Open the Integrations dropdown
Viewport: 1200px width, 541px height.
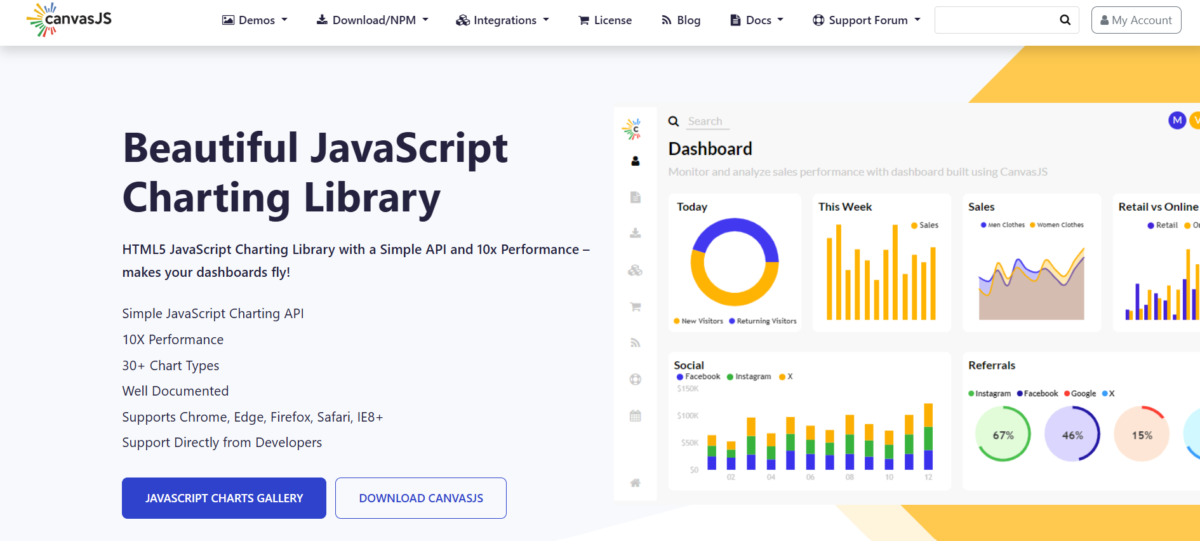pos(502,20)
